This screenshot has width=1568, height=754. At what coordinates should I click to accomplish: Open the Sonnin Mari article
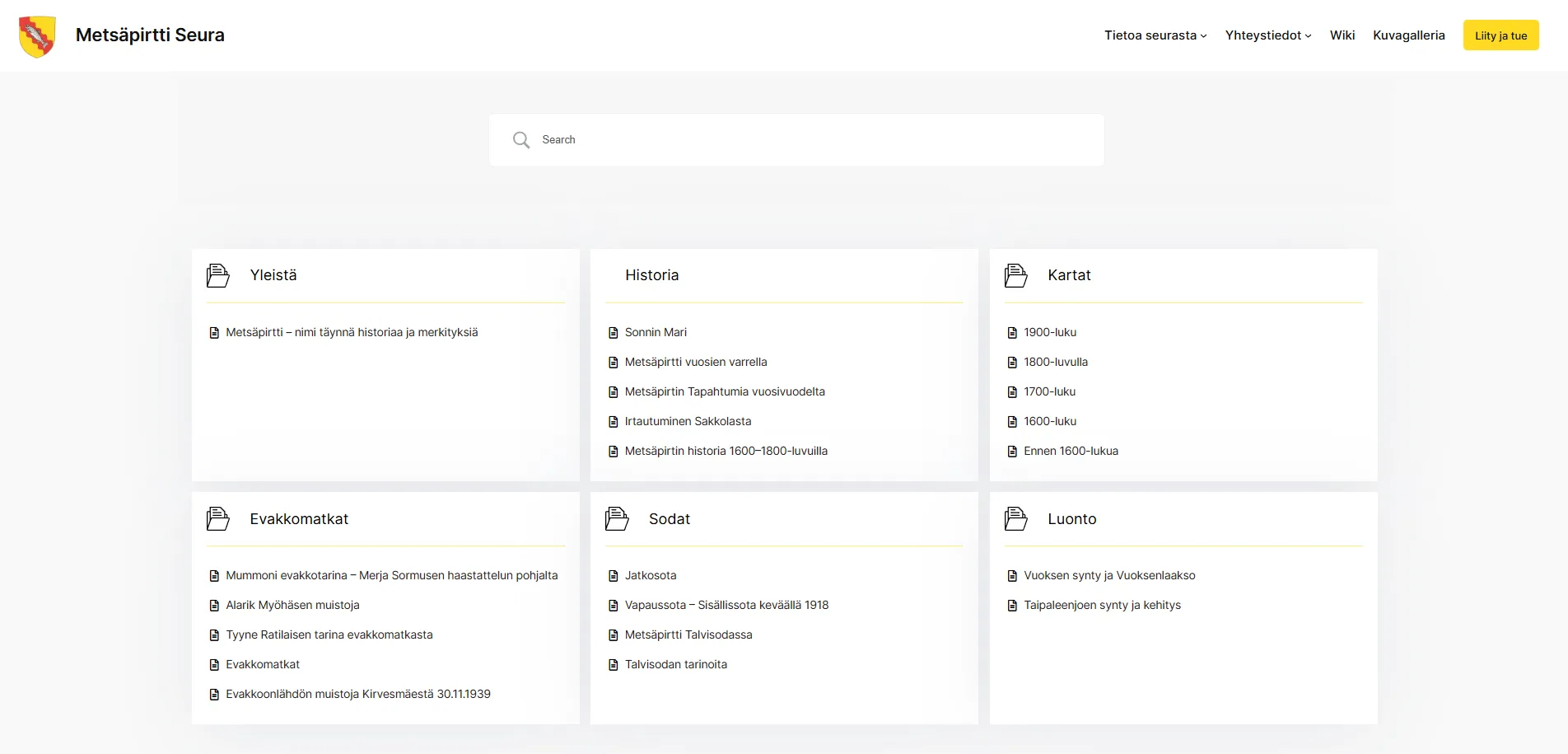coord(656,332)
